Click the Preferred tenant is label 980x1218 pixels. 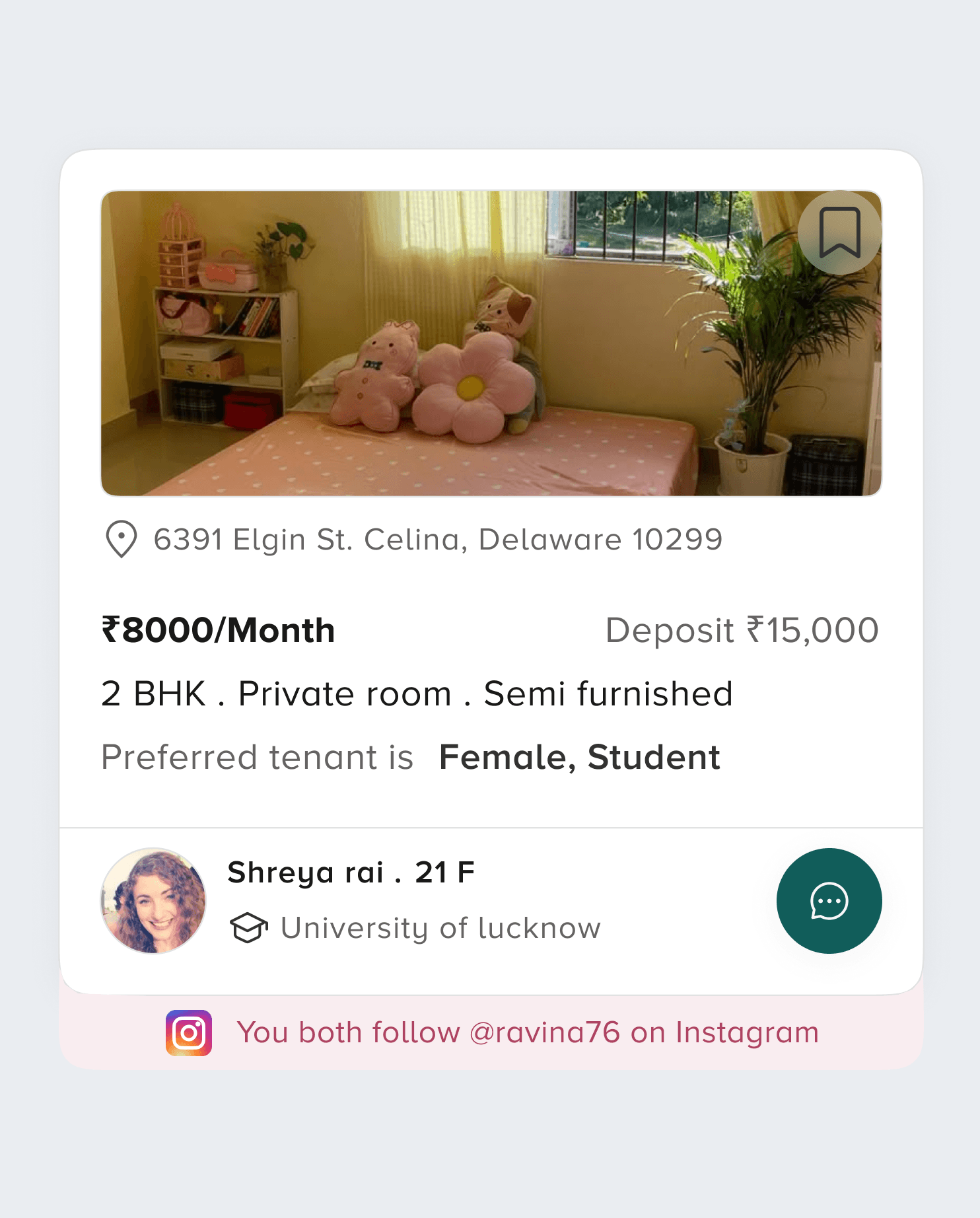pyautogui.click(x=257, y=757)
